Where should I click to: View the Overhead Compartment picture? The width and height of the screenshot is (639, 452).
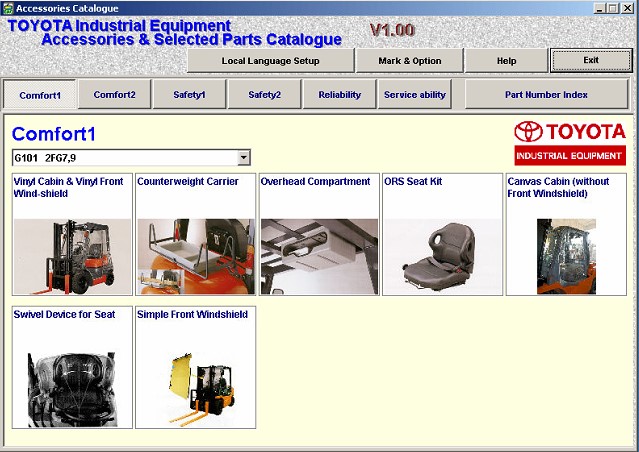tap(320, 256)
